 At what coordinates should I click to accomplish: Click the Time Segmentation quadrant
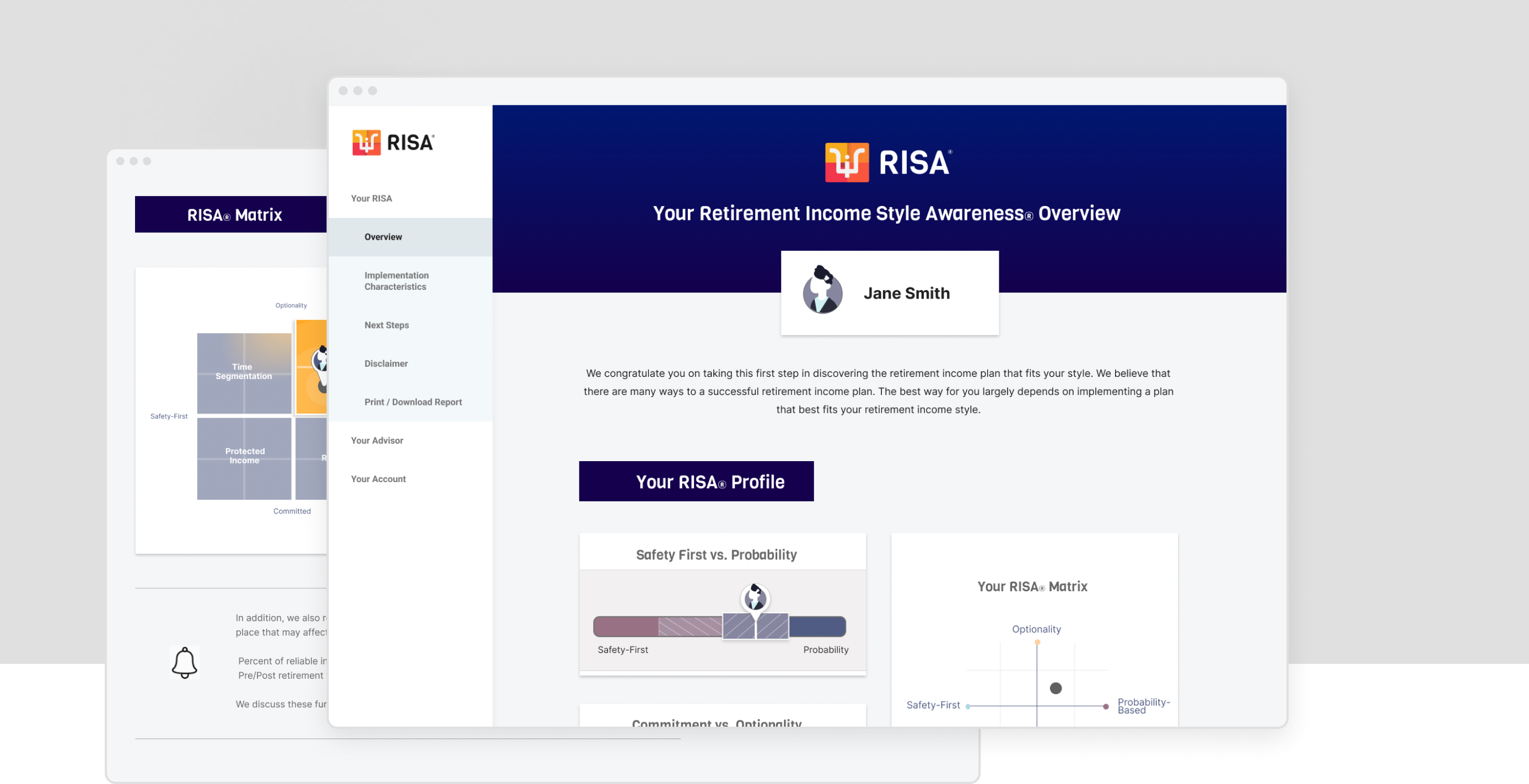[244, 372]
